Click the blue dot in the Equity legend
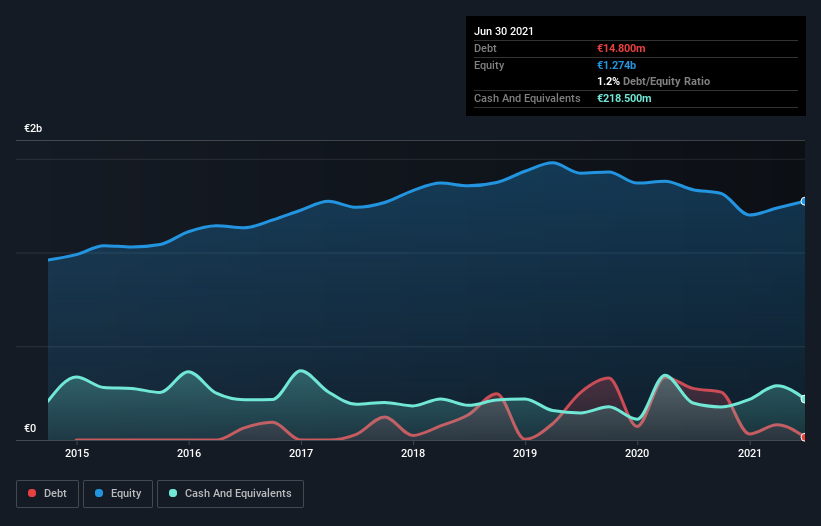Image resolution: width=821 pixels, height=526 pixels. (x=101, y=494)
